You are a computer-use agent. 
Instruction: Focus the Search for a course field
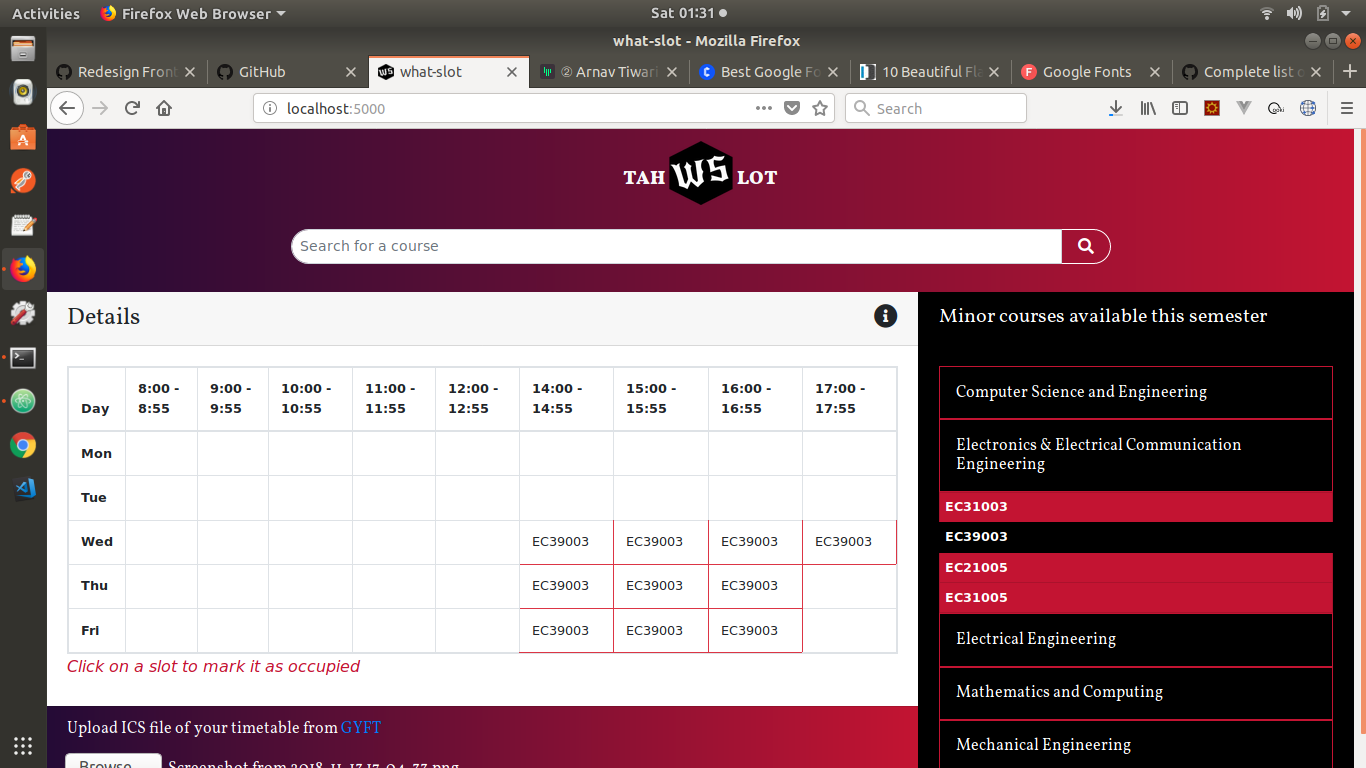click(676, 246)
